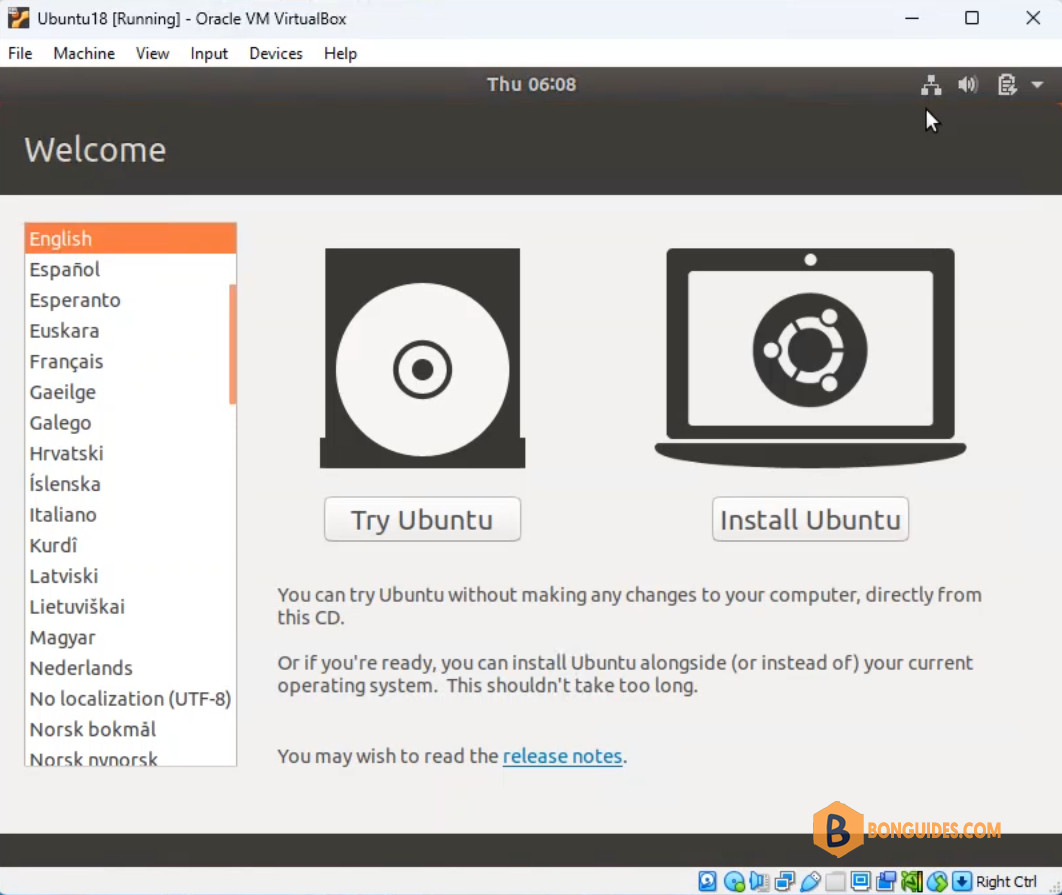Screen dimensions: 1062x895
Task: Open the shared folders status icon
Action: [835, 881]
